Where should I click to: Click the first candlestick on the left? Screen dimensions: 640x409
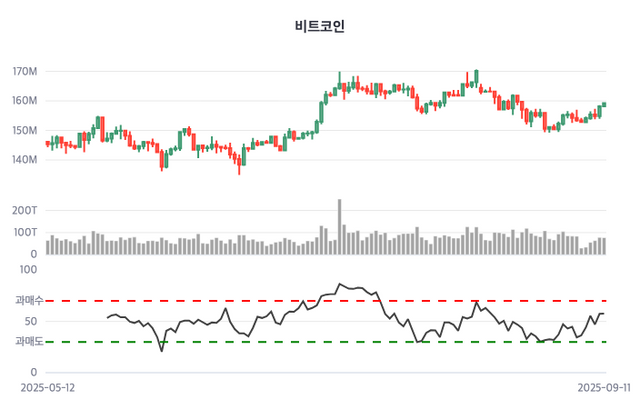coord(47,143)
